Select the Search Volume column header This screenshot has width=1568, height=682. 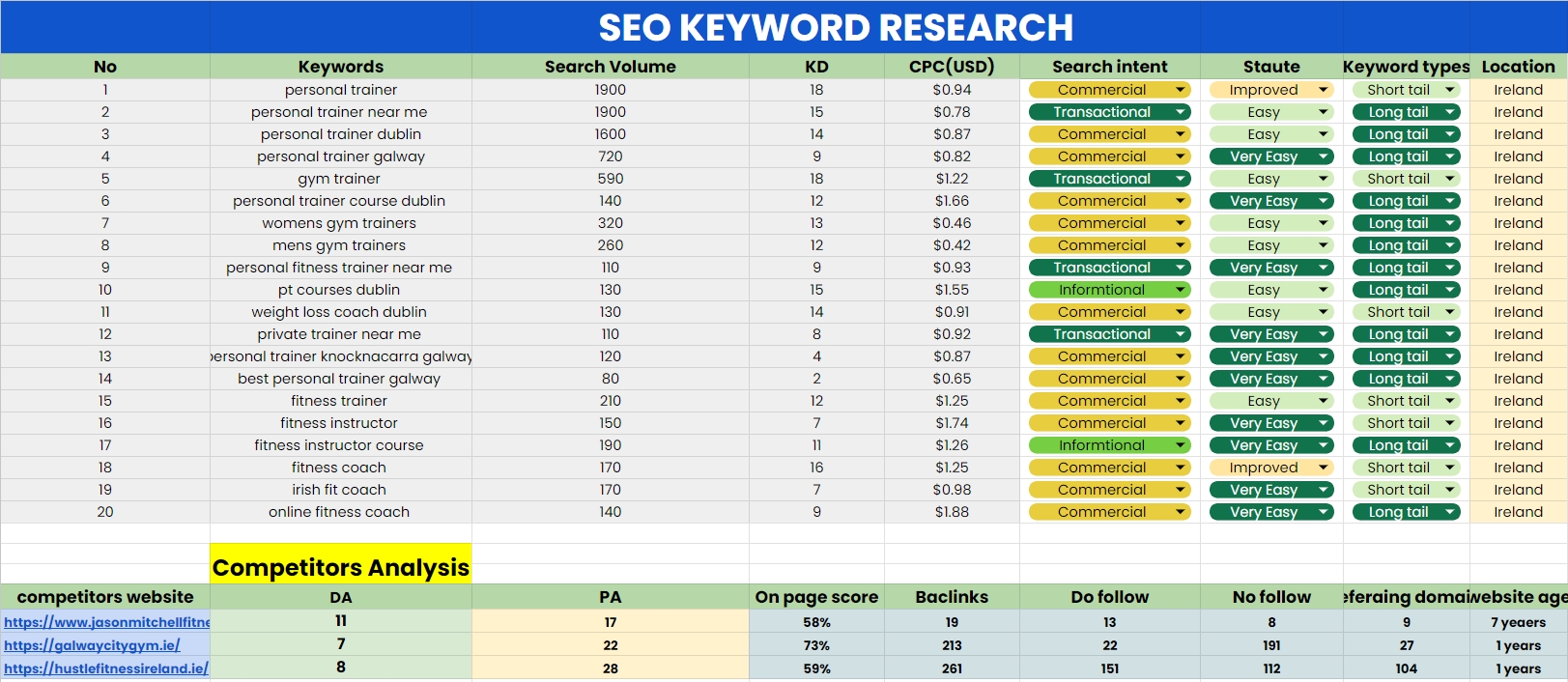click(x=610, y=67)
